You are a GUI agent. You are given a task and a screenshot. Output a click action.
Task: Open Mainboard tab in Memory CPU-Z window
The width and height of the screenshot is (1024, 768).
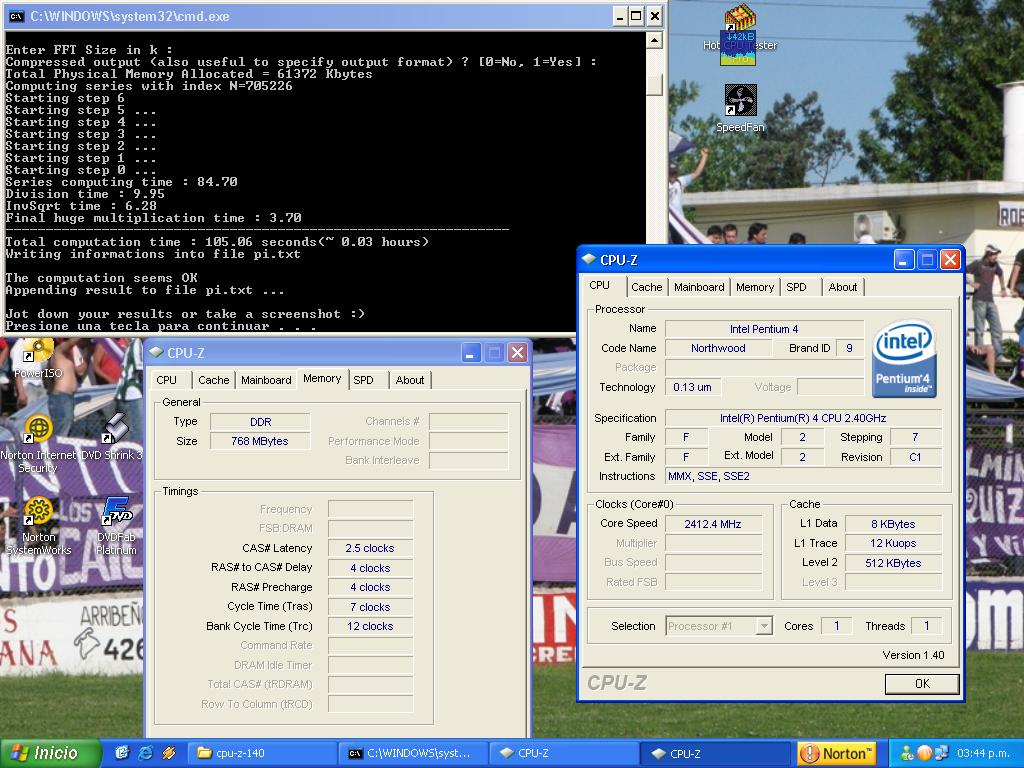tap(266, 380)
